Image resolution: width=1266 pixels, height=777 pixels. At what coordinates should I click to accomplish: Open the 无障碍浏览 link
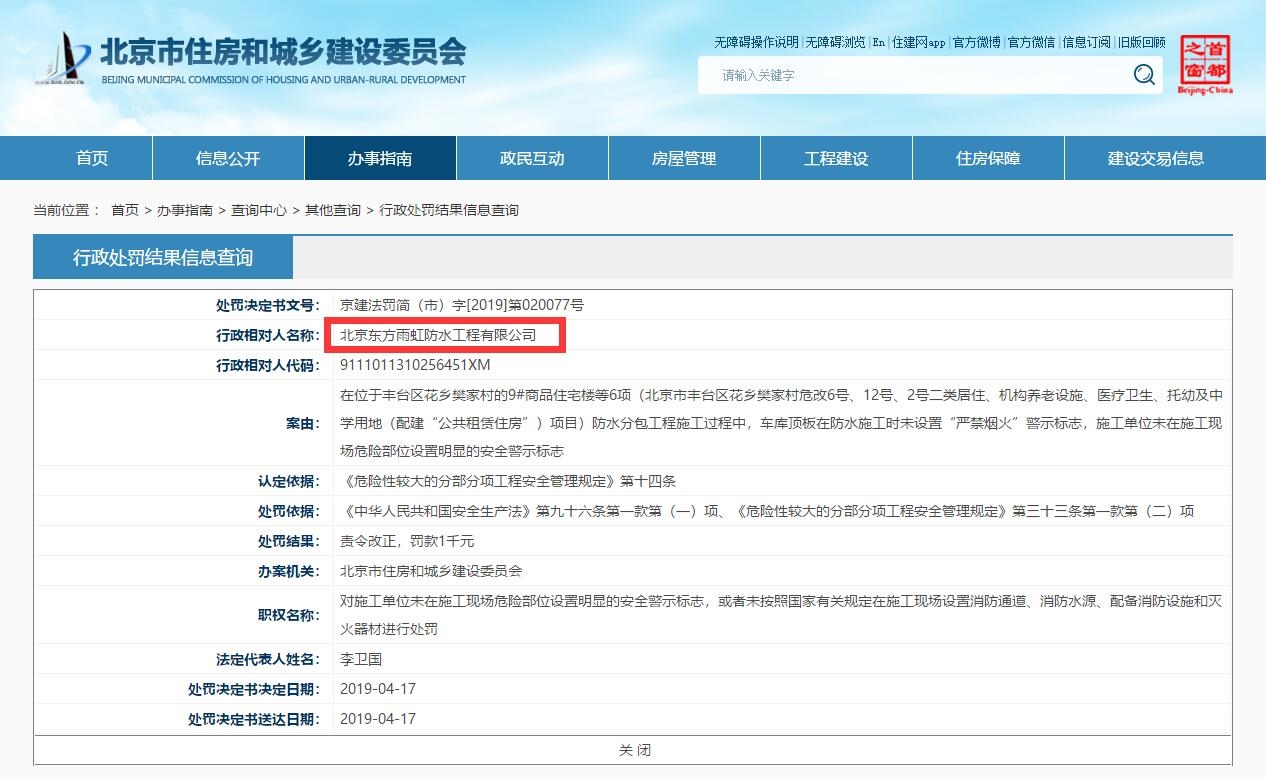pos(835,42)
